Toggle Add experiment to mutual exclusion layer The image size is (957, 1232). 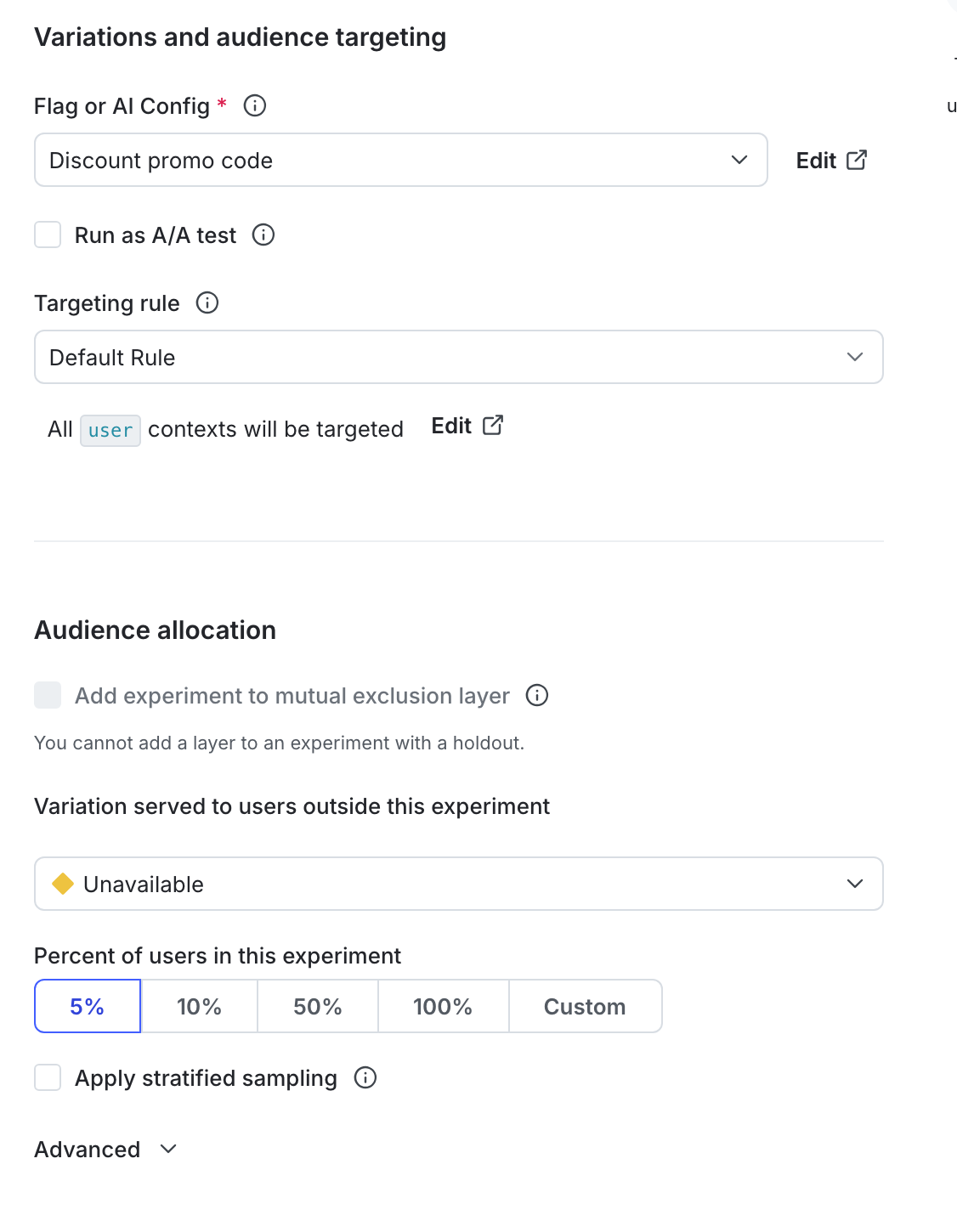(48, 695)
